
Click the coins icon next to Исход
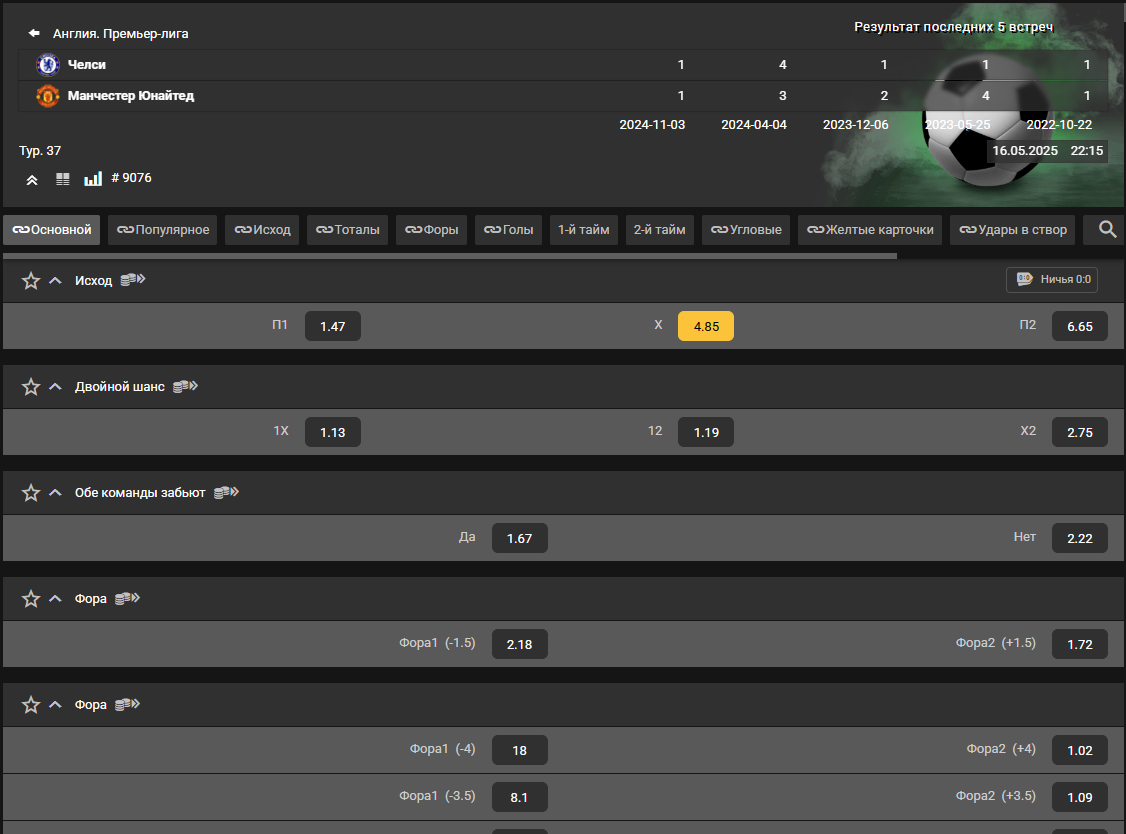click(133, 281)
